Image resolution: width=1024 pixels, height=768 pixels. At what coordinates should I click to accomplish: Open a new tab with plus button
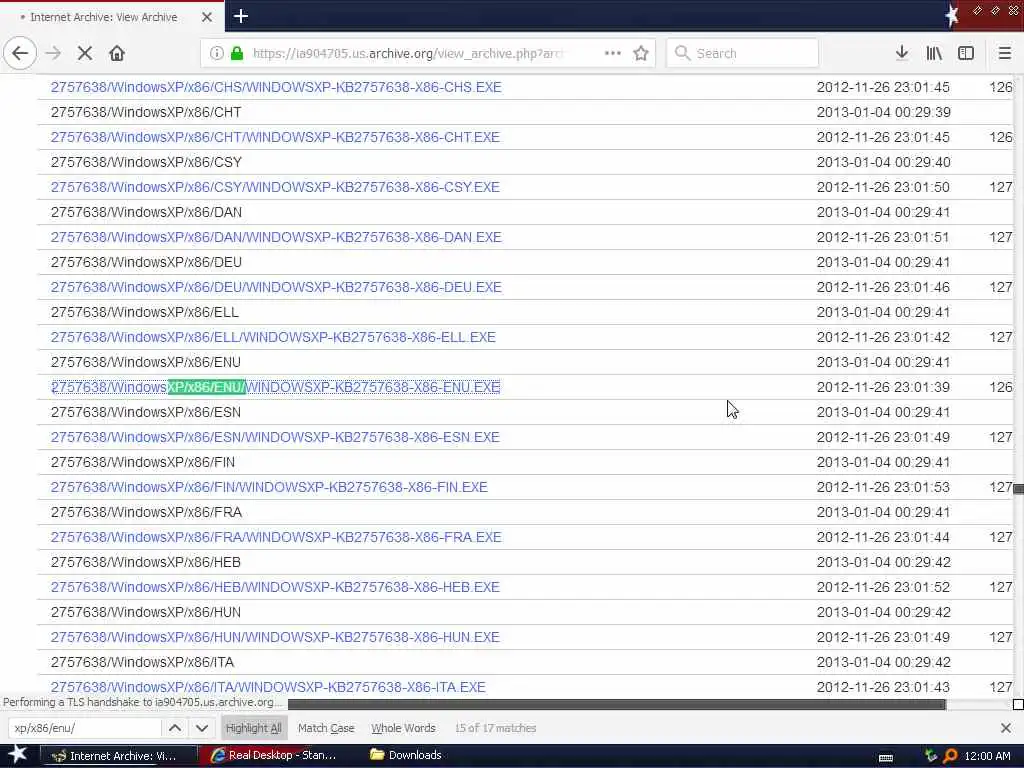pos(241,16)
